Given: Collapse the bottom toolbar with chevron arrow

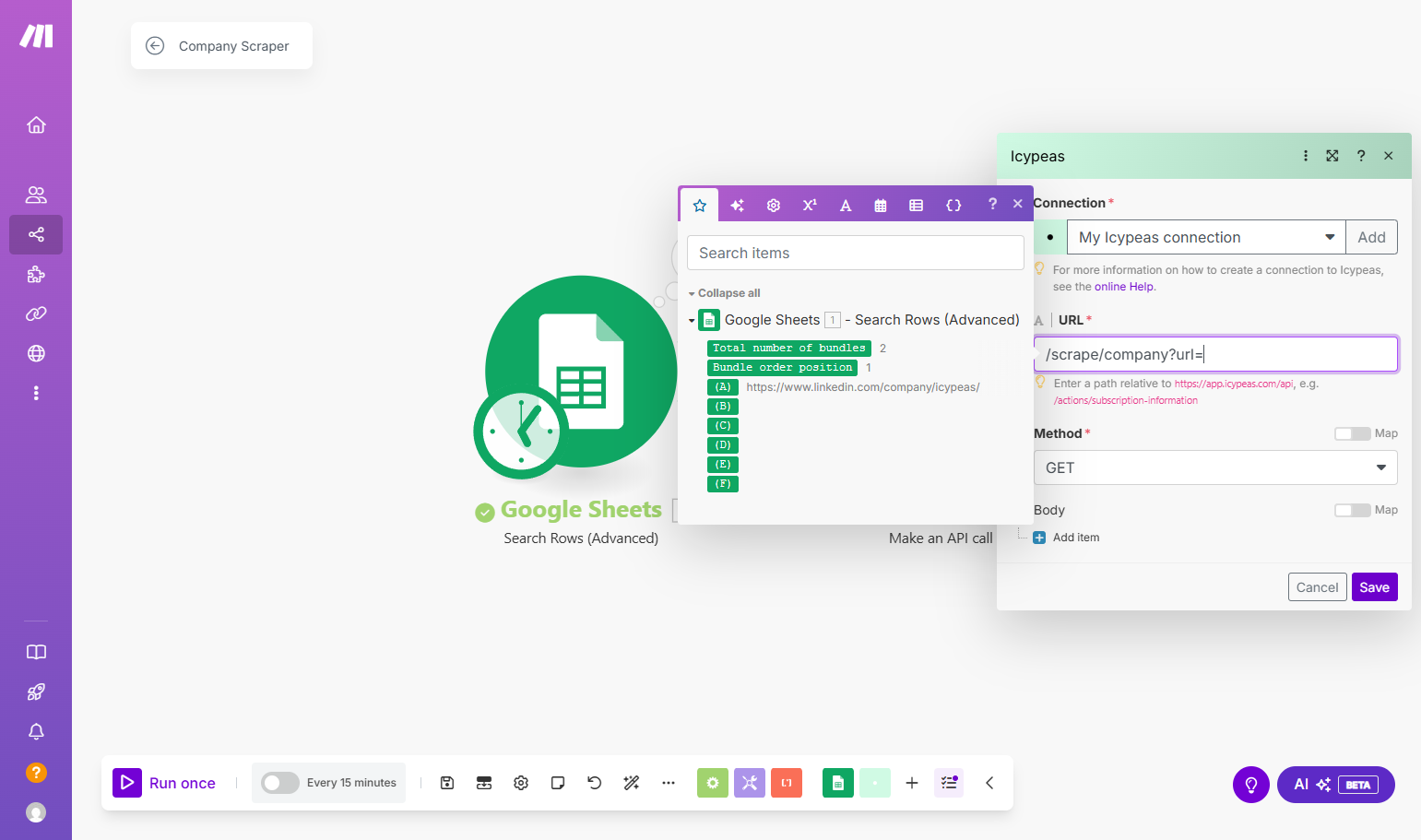Looking at the screenshot, I should tap(989, 783).
